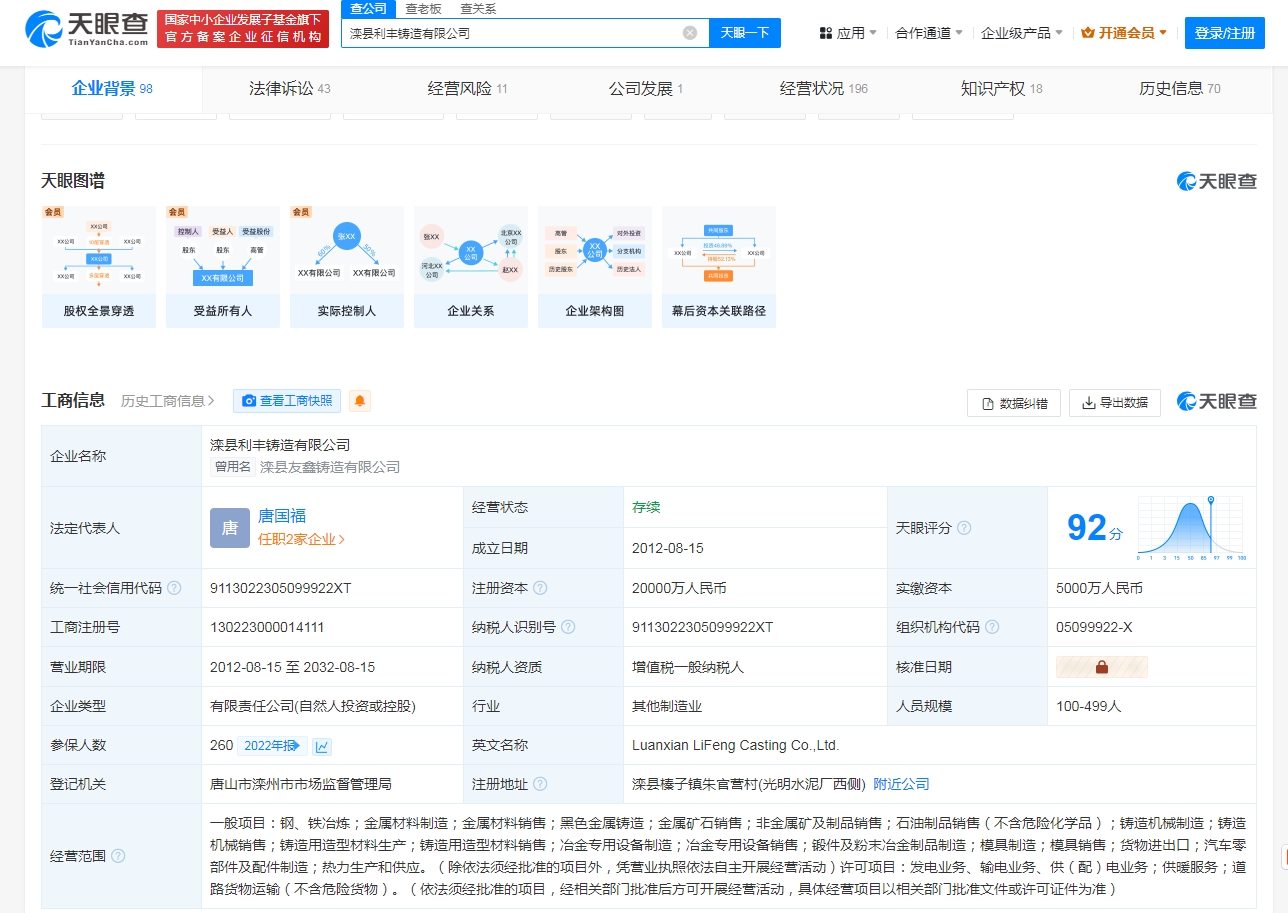This screenshot has width=1288, height=913.
Task: Click the founding date 2012-08-15 under 成立日期
Action: pos(668,548)
